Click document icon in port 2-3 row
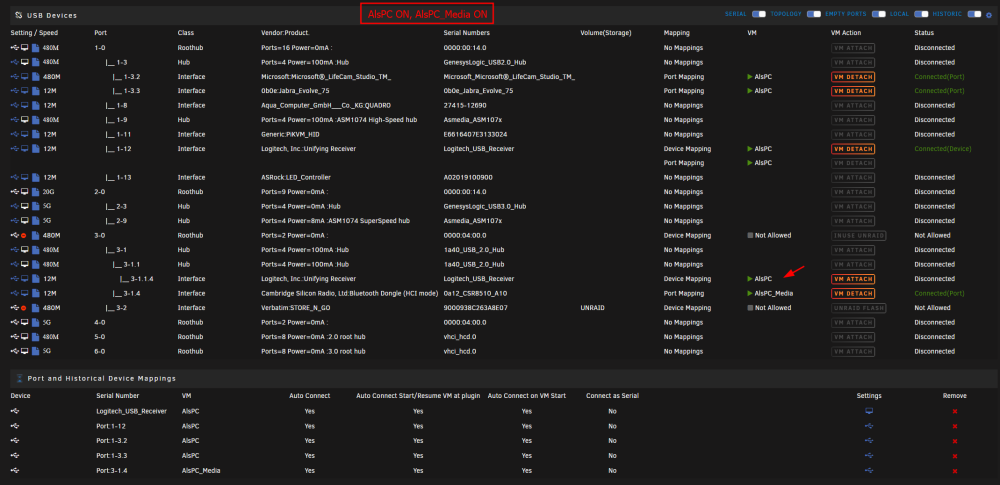 coord(36,206)
